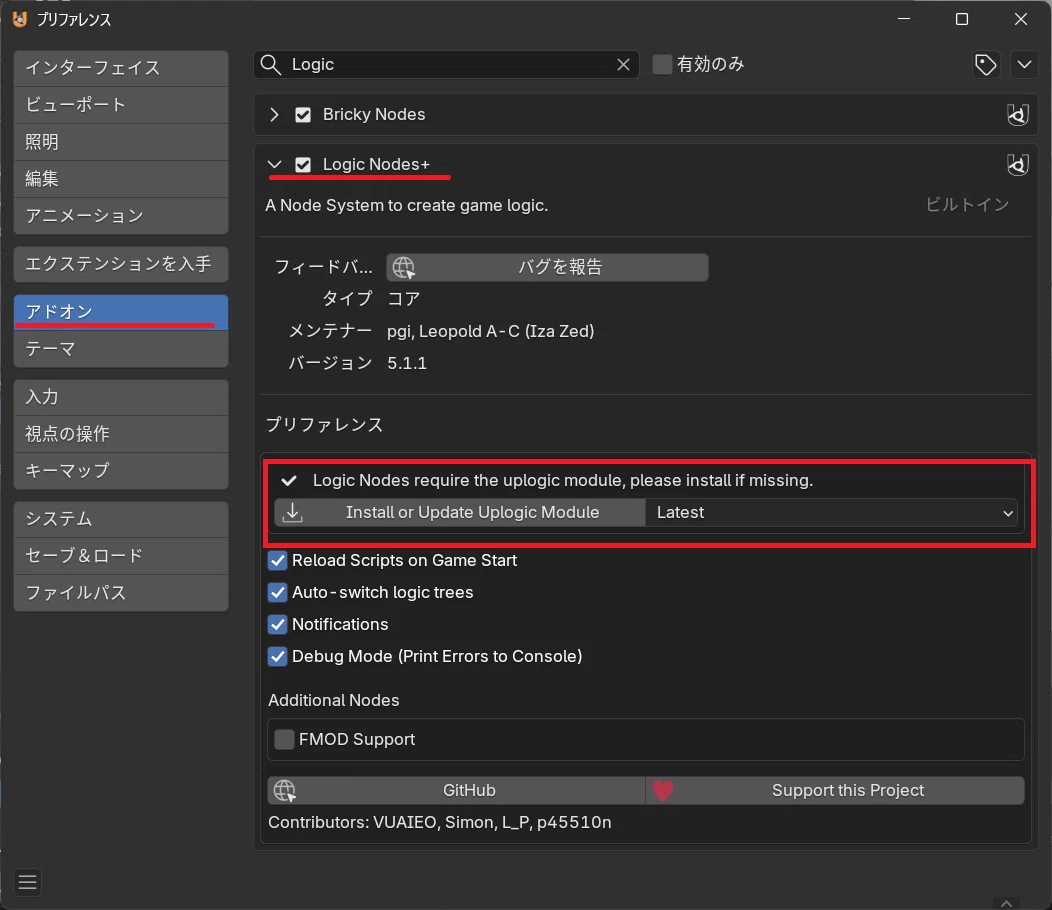This screenshot has height=910, width=1052.
Task: Click the description A Node System text
Action: (x=407, y=205)
